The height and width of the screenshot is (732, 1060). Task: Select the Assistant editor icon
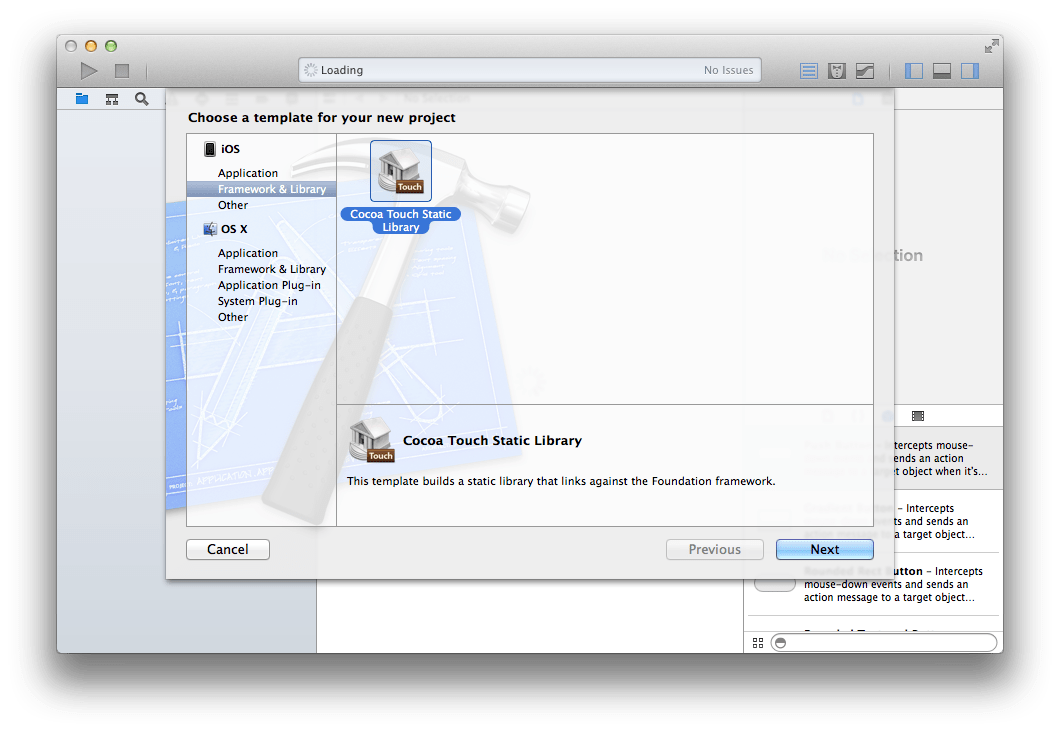[837, 70]
